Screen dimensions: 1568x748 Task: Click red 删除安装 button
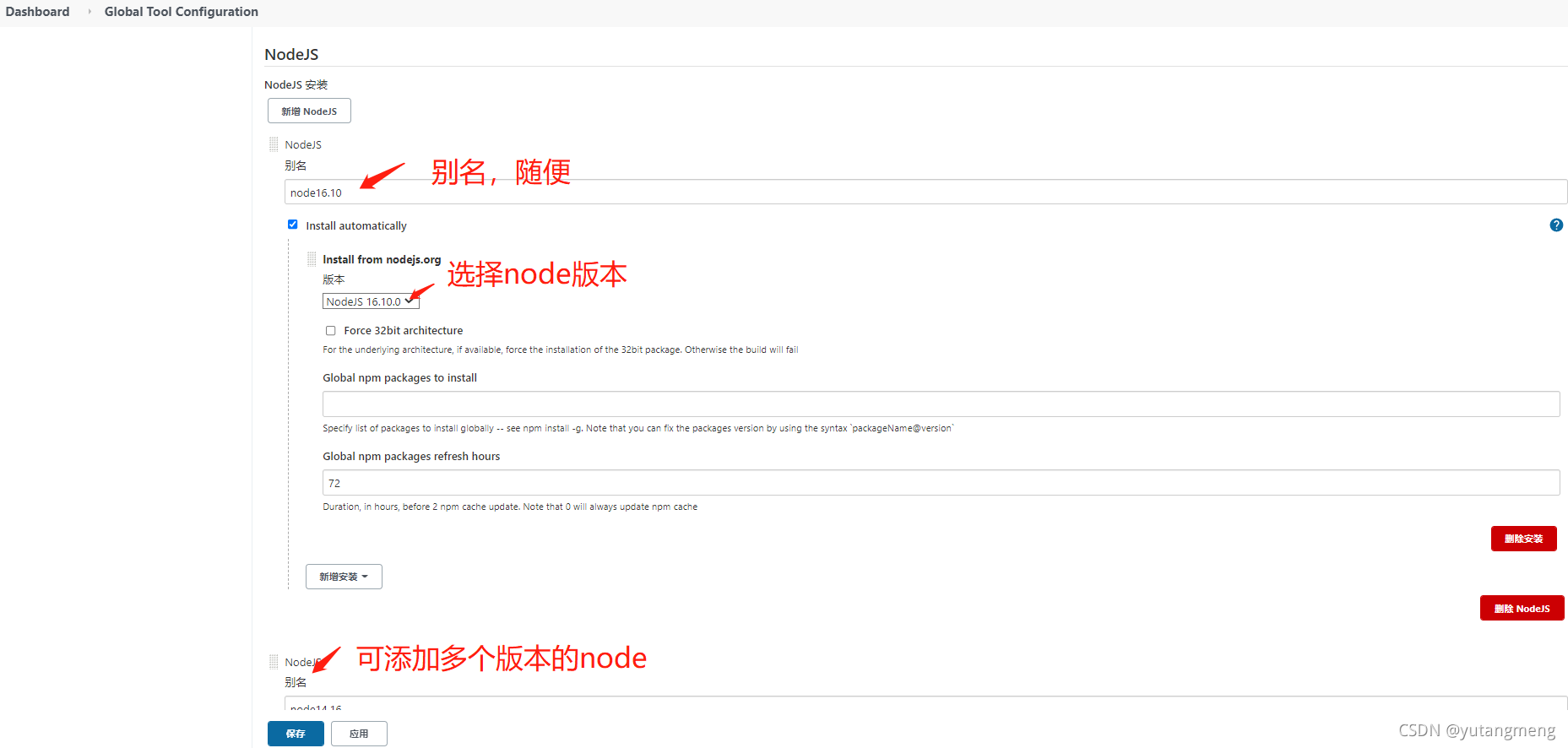[1523, 539]
